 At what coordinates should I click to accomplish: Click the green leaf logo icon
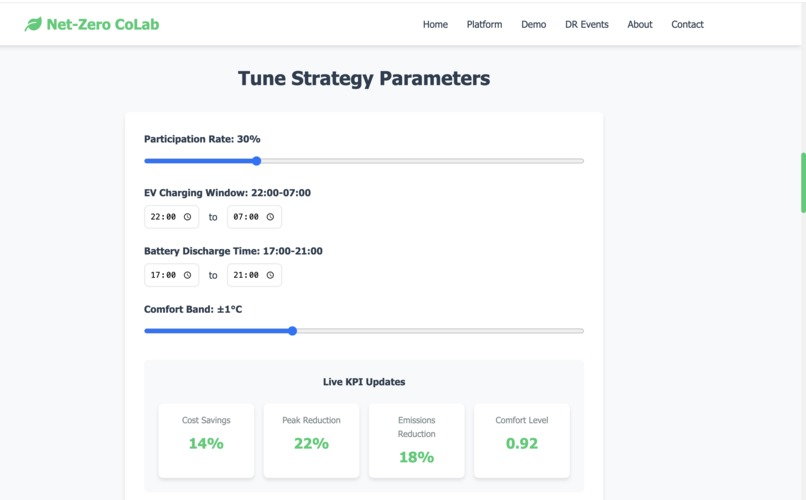(33, 24)
